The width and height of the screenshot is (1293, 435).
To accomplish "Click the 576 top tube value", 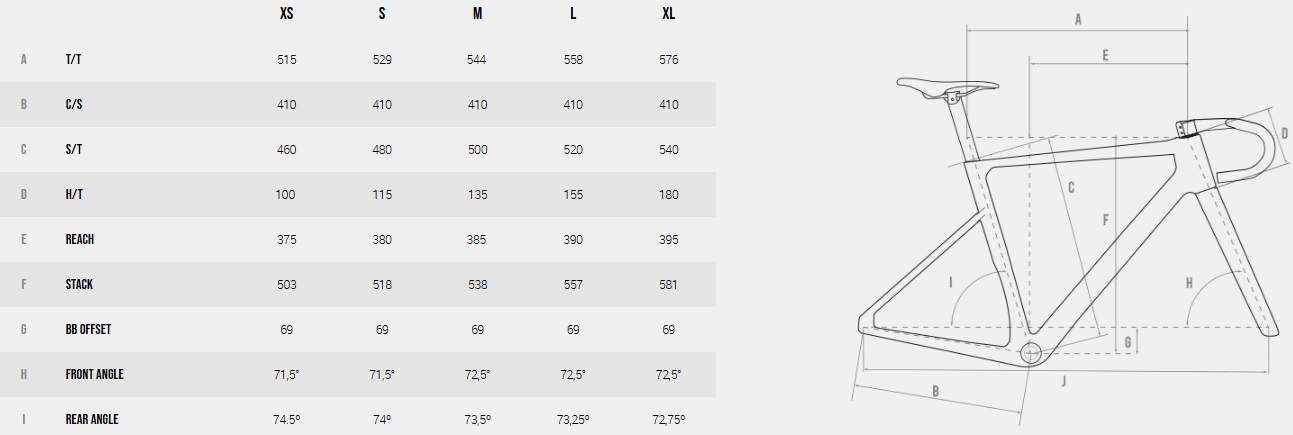I will pos(669,60).
